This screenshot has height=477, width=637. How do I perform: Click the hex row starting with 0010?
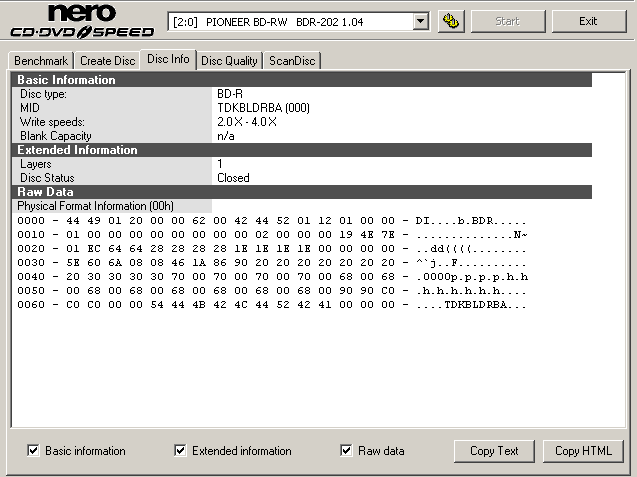click(272, 235)
